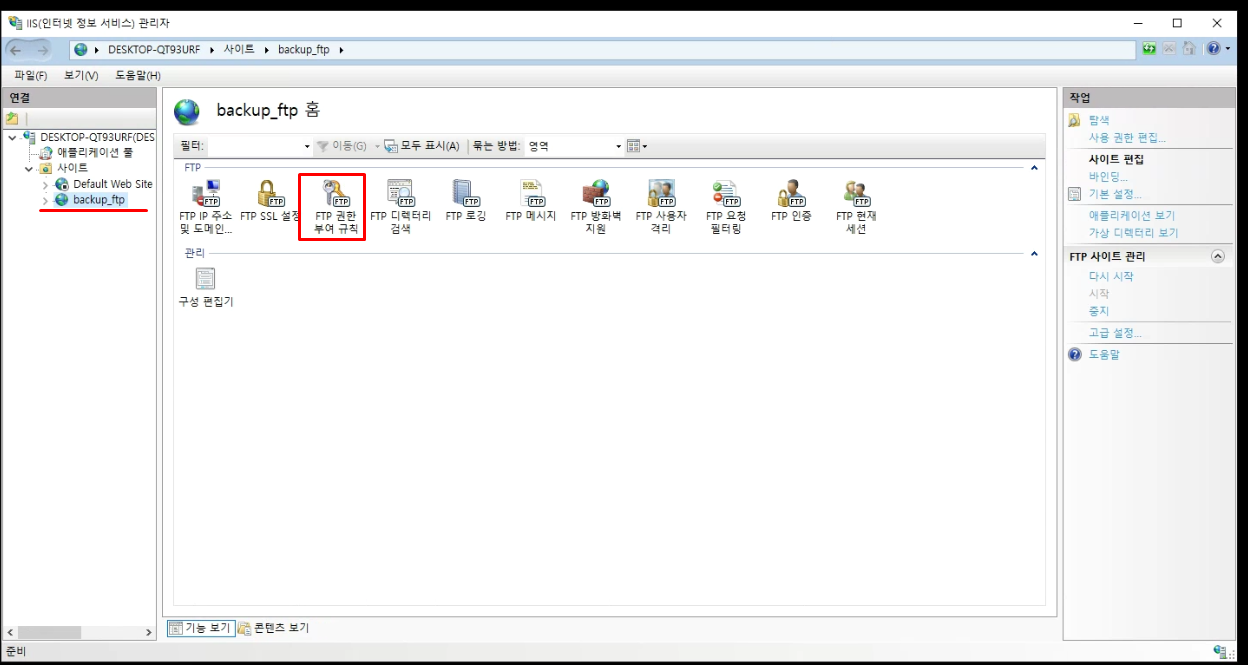Click 사용 권한 편집... link
1248x665 pixels.
click(x=1127, y=137)
